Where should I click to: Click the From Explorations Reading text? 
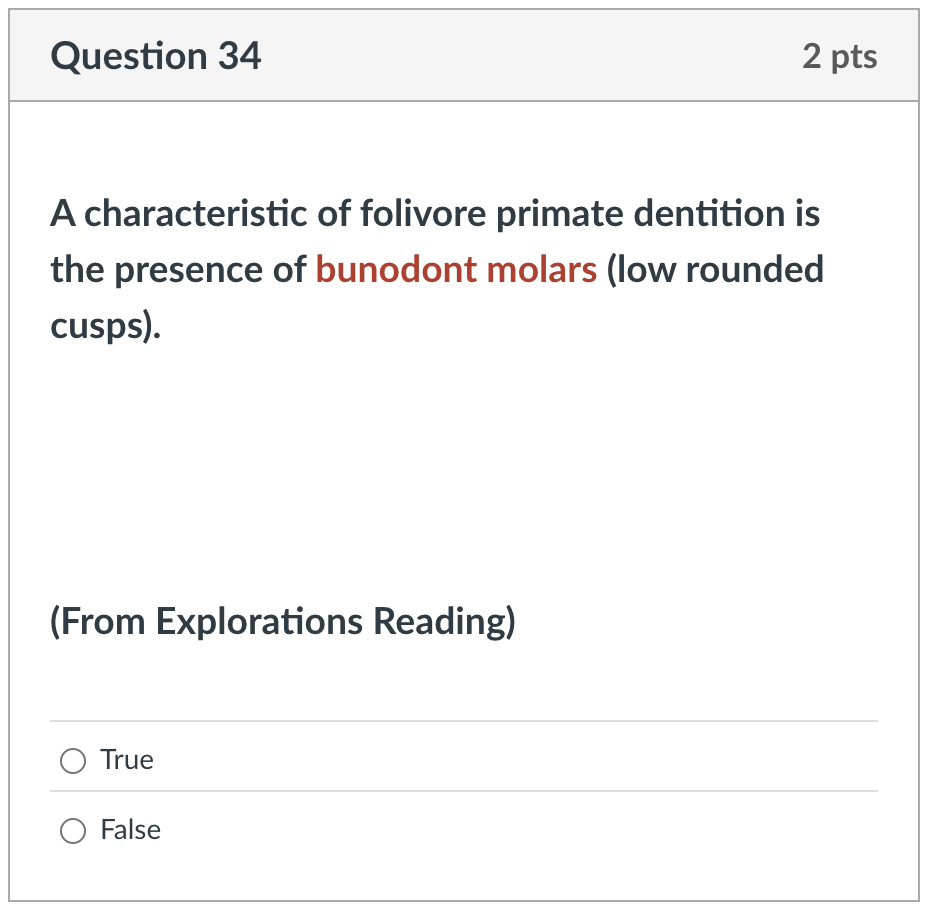pyautogui.click(x=282, y=621)
